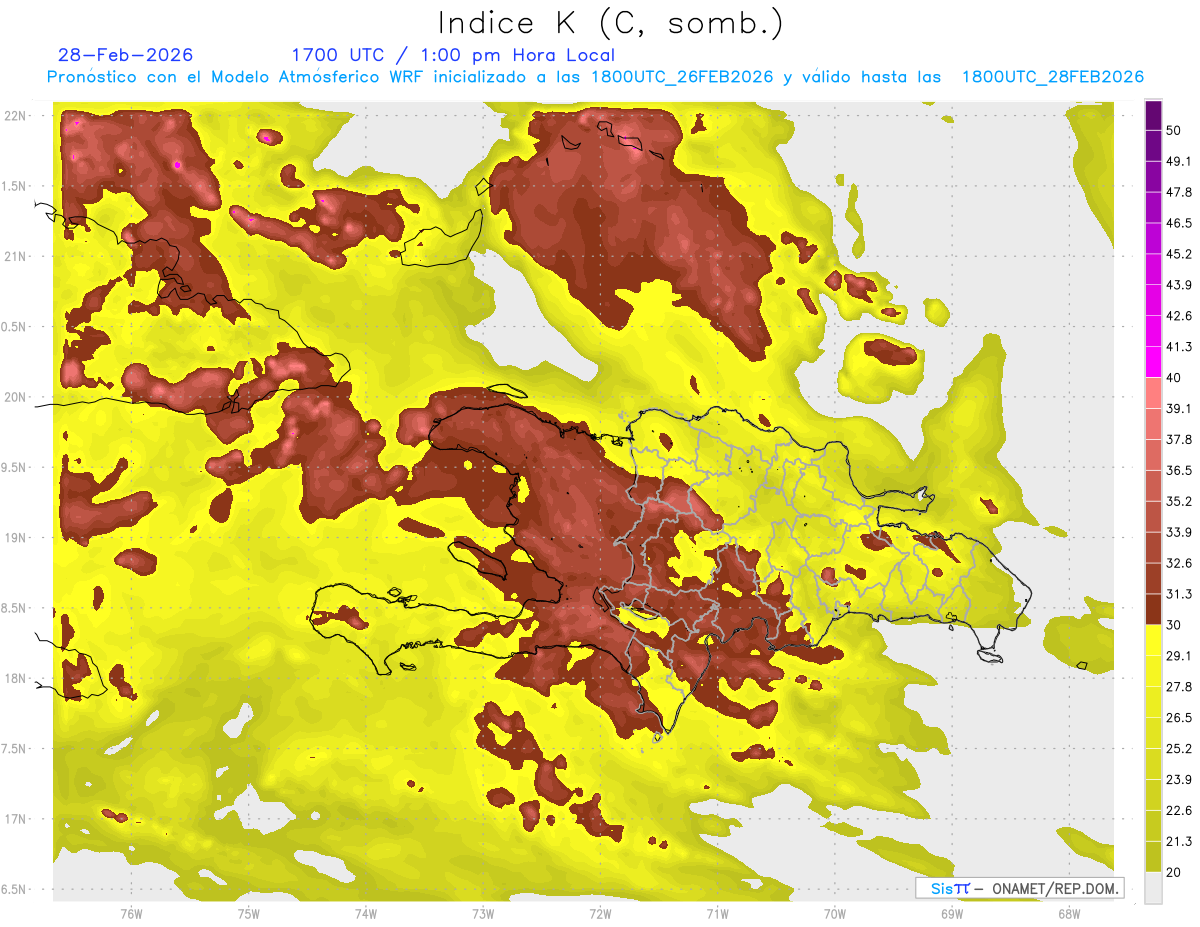
Task: Click the '33.9' color scale value
Action: click(1180, 532)
